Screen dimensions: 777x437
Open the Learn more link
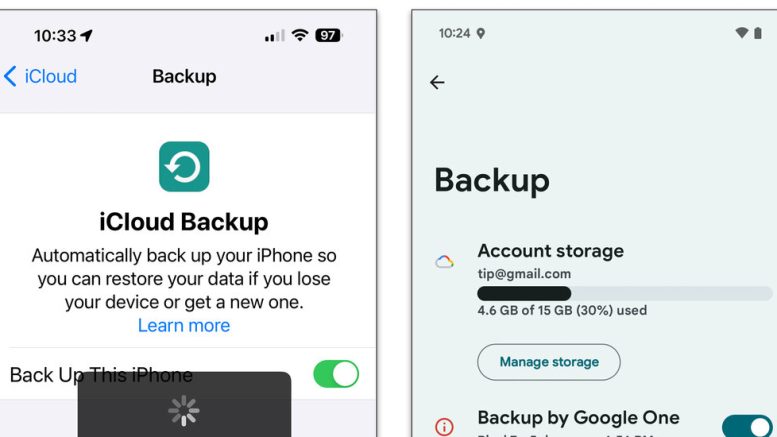pyautogui.click(x=184, y=326)
